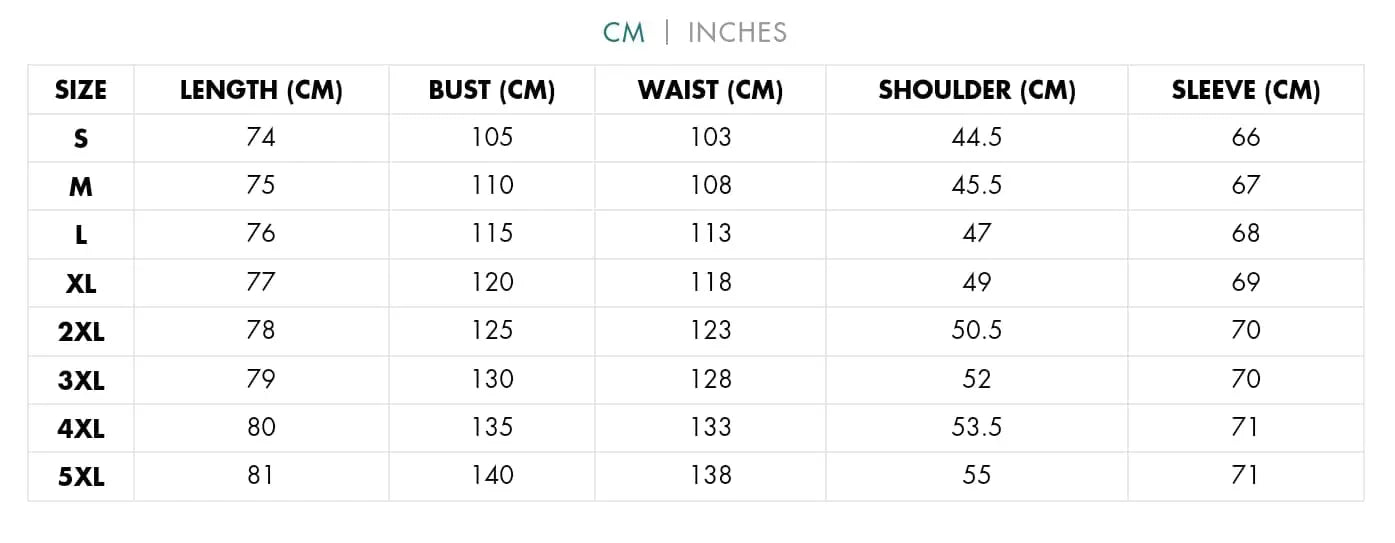1395x543 pixels.
Task: Click the waist value 123 for 2XL
Action: tap(710, 331)
